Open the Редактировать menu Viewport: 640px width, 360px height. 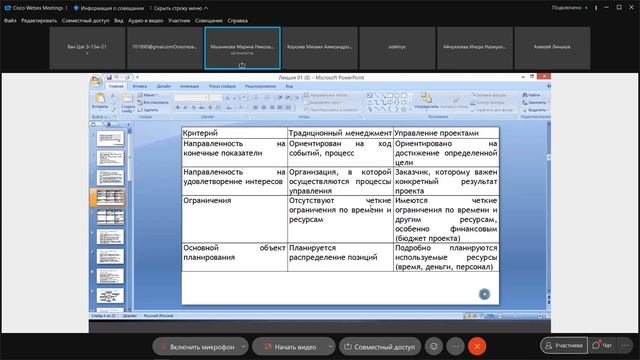click(39, 20)
